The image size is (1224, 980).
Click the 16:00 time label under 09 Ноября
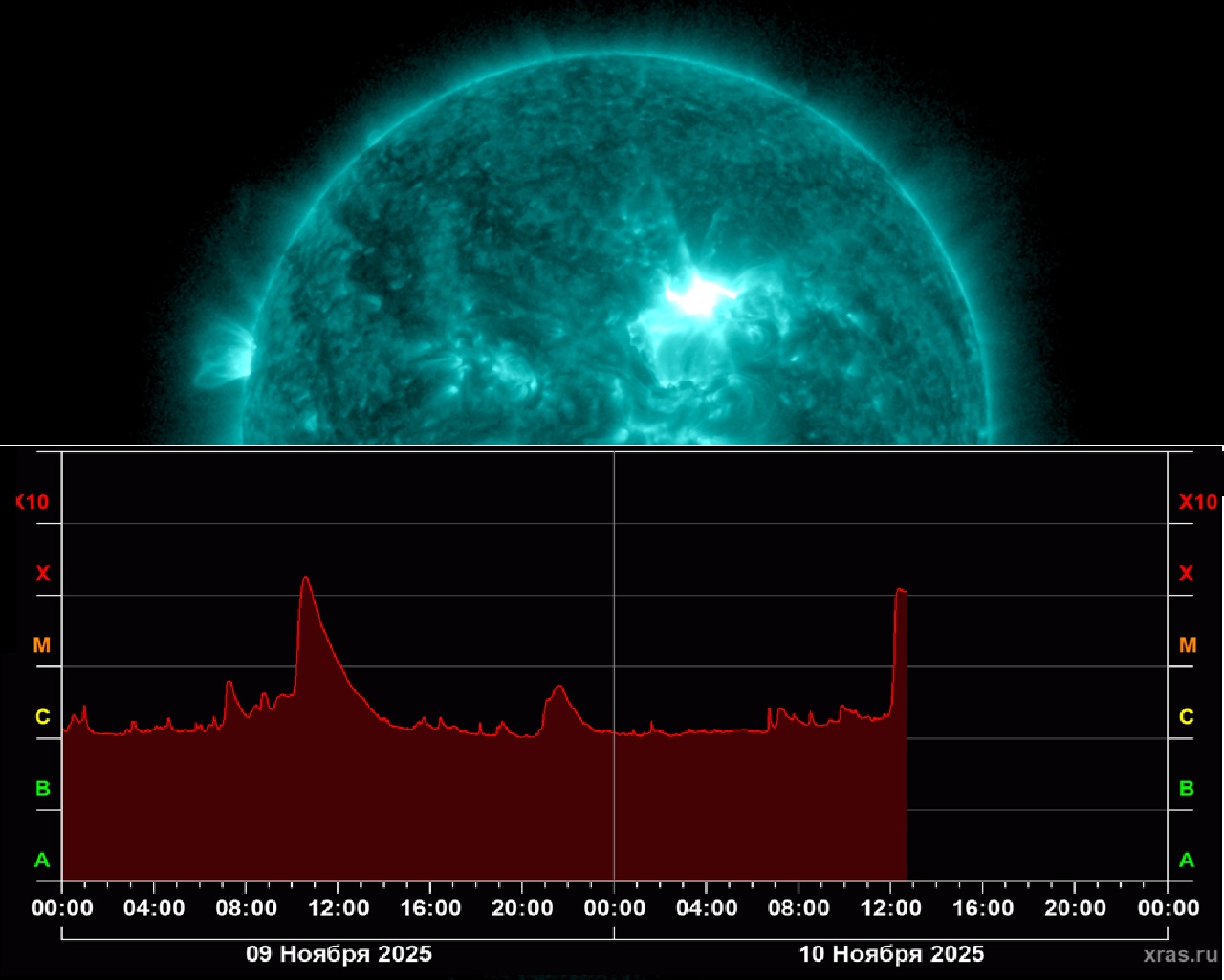[x=430, y=907]
